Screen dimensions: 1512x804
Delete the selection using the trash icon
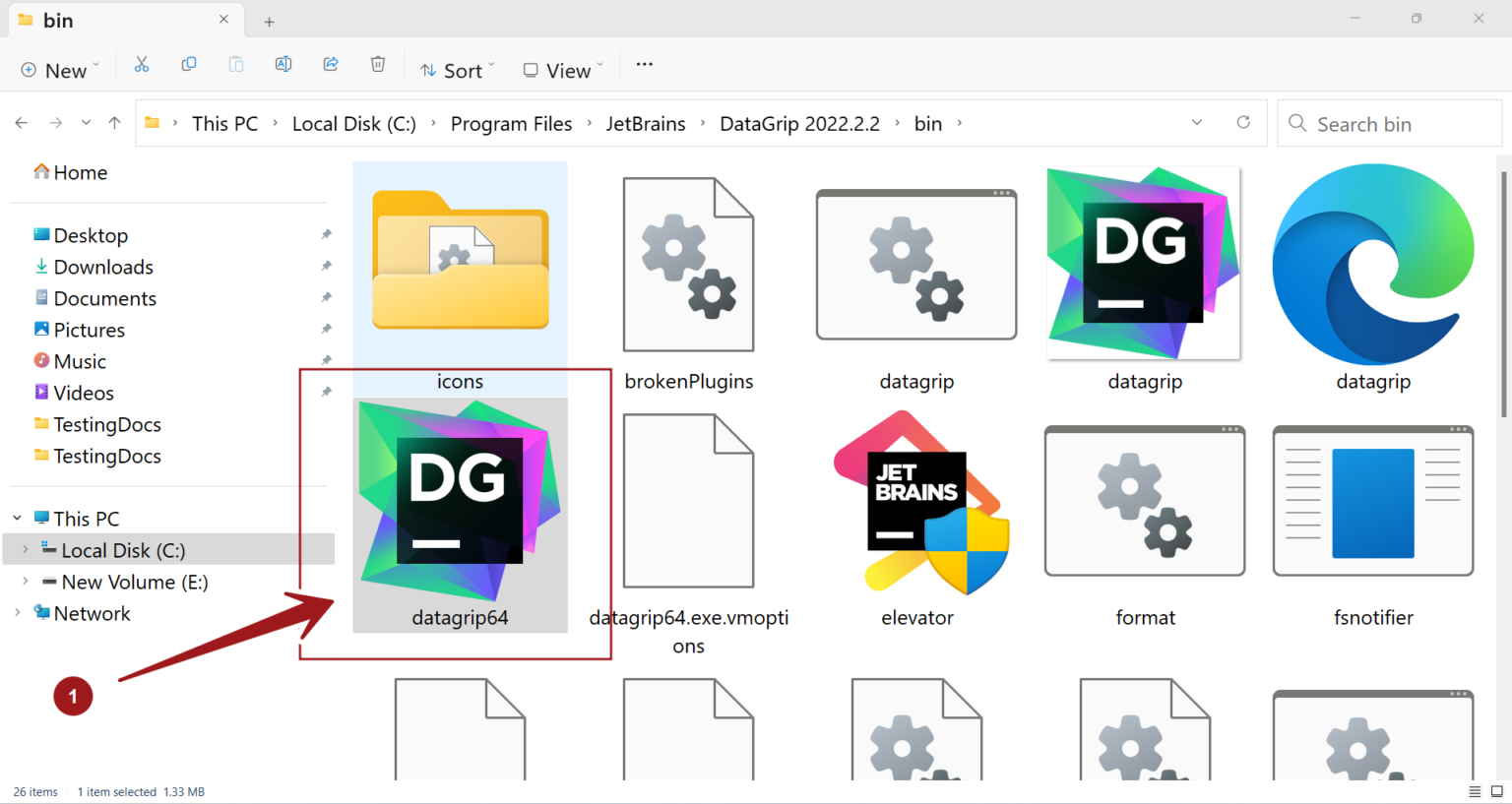(378, 63)
